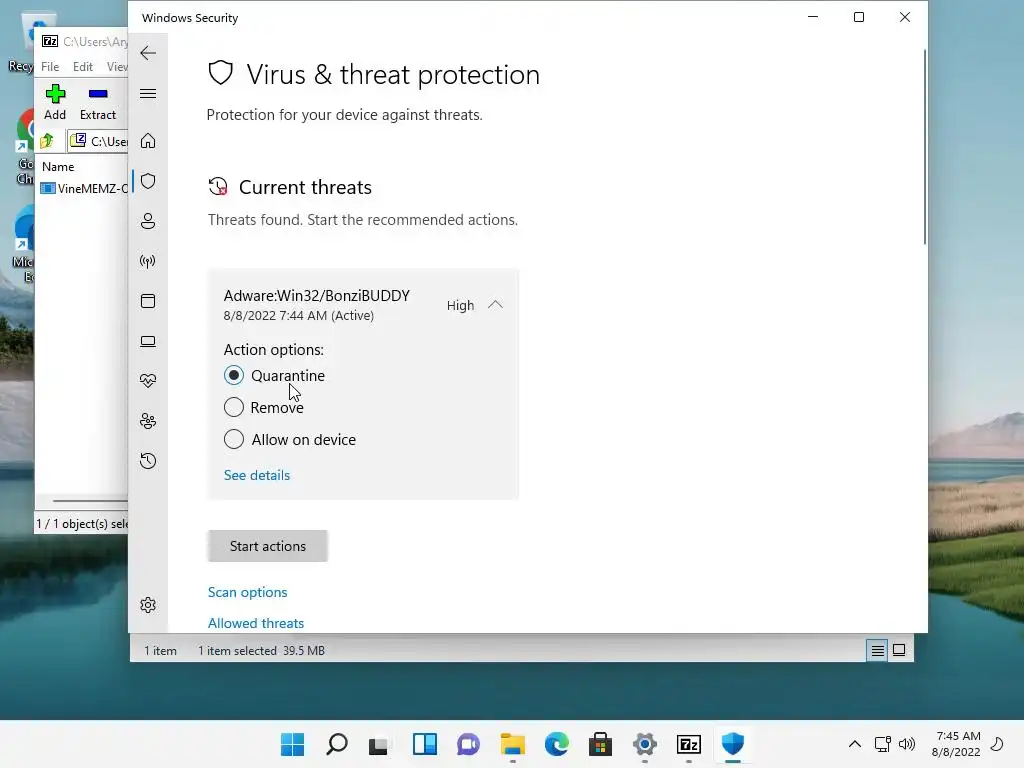1024x768 pixels.
Task: Open the clock and date flyout
Action: coord(957,744)
